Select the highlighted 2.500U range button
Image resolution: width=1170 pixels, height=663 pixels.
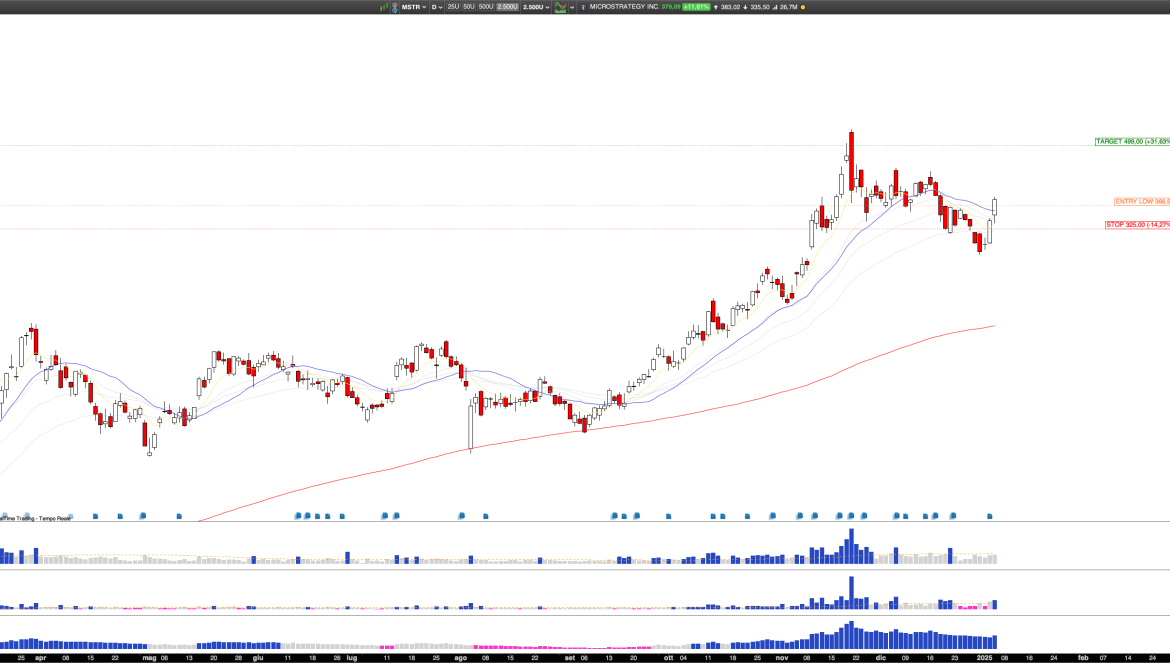tap(507, 7)
